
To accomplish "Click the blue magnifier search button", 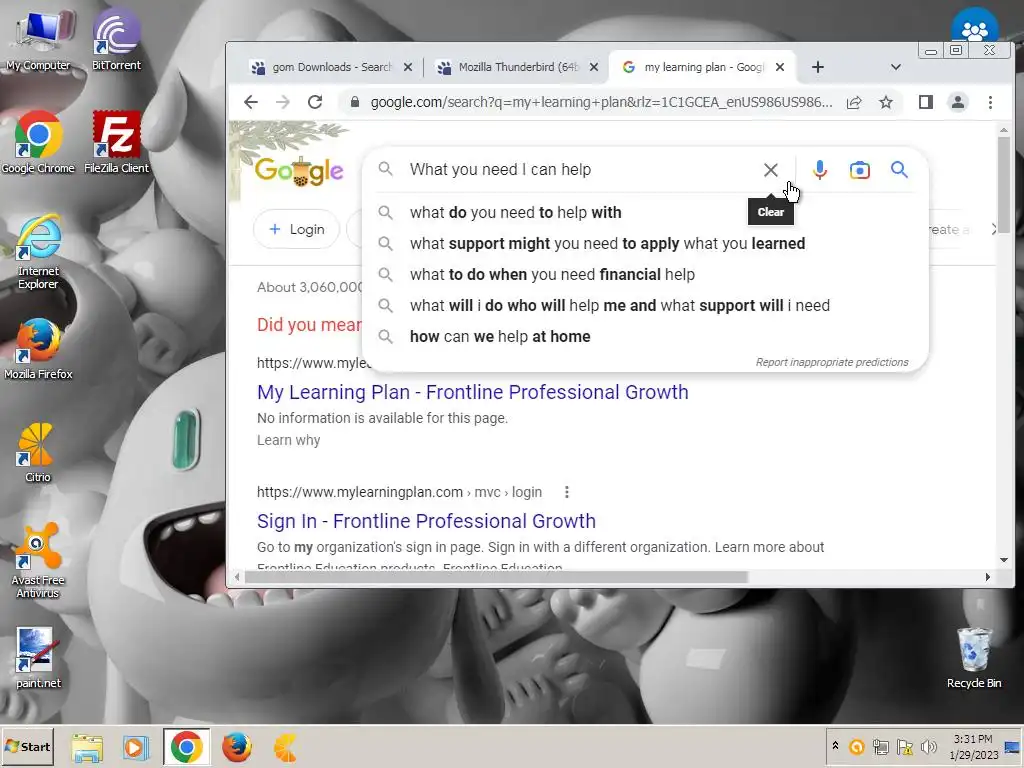I will click(x=899, y=170).
